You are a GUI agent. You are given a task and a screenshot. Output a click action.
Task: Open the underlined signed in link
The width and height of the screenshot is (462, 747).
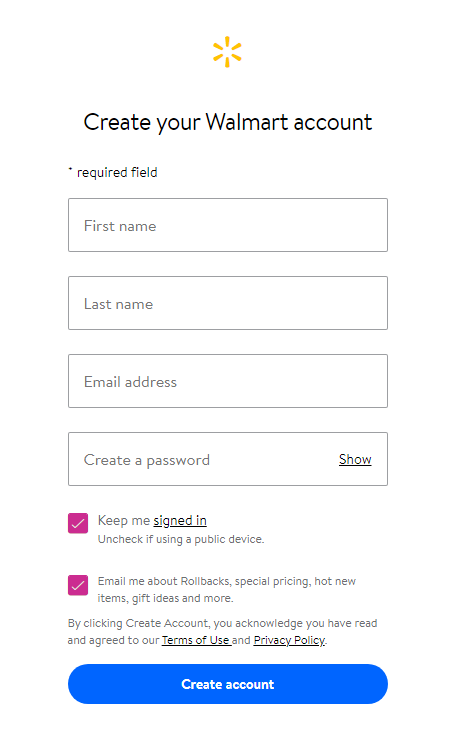point(180,520)
